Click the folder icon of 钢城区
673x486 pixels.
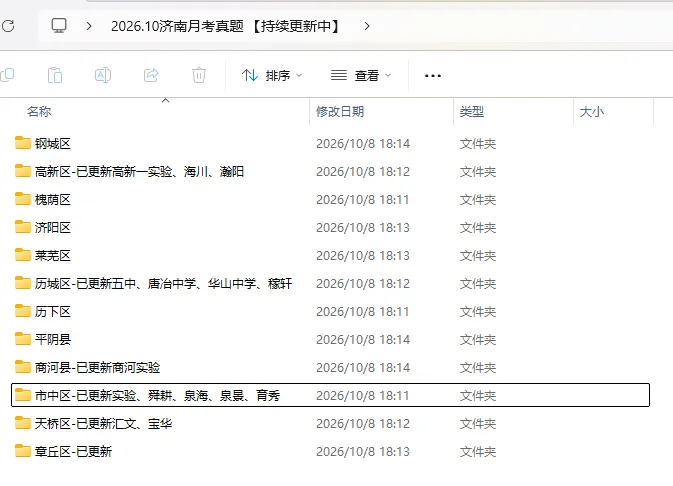23,143
